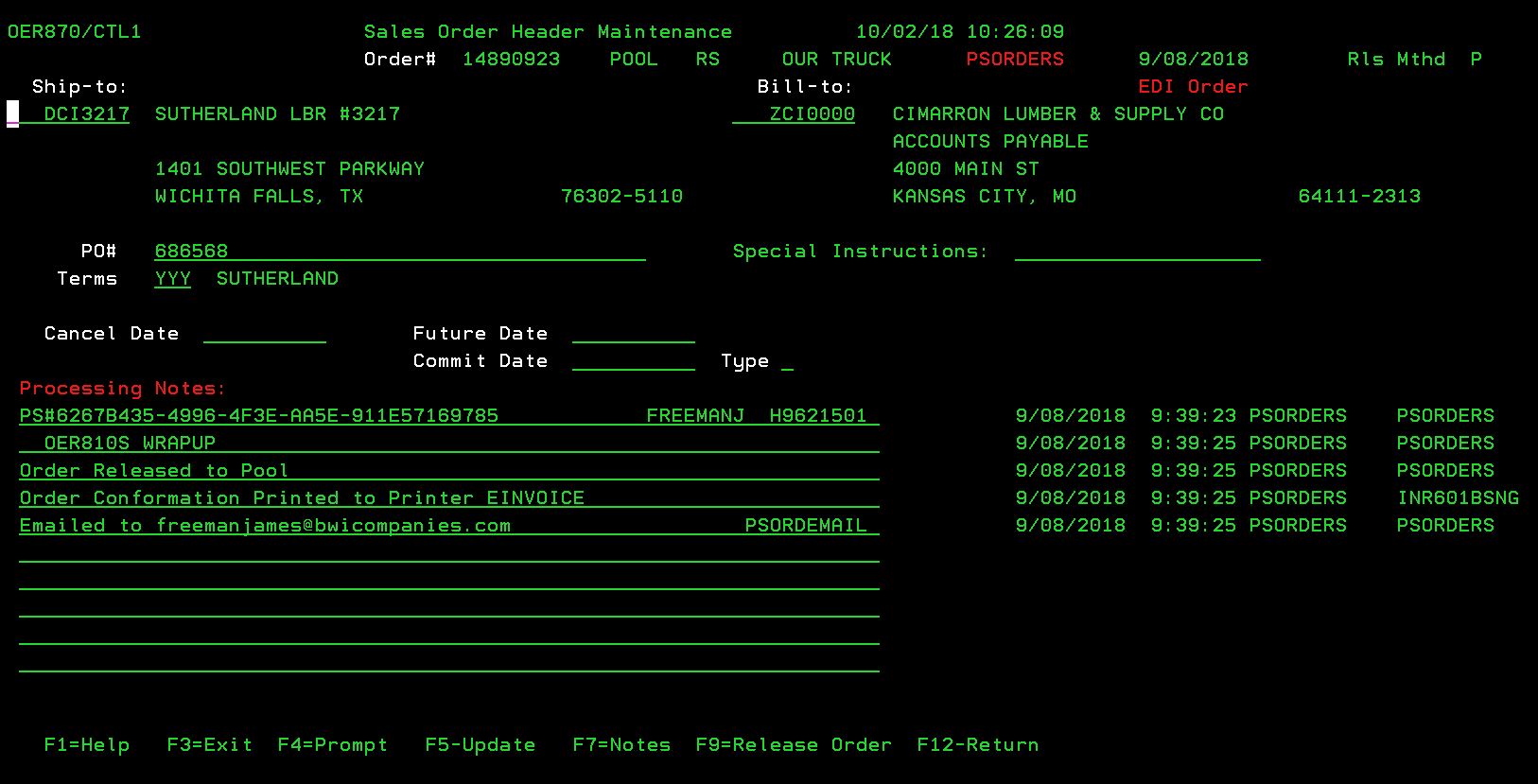Choose F12-Return to go back
This screenshot has width=1538, height=784.
[x=977, y=745]
